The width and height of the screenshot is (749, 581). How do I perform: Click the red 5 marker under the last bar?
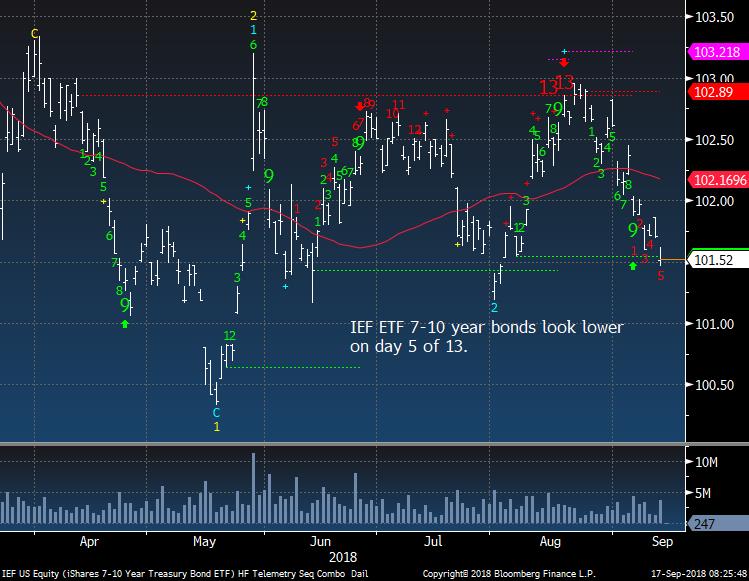661,276
